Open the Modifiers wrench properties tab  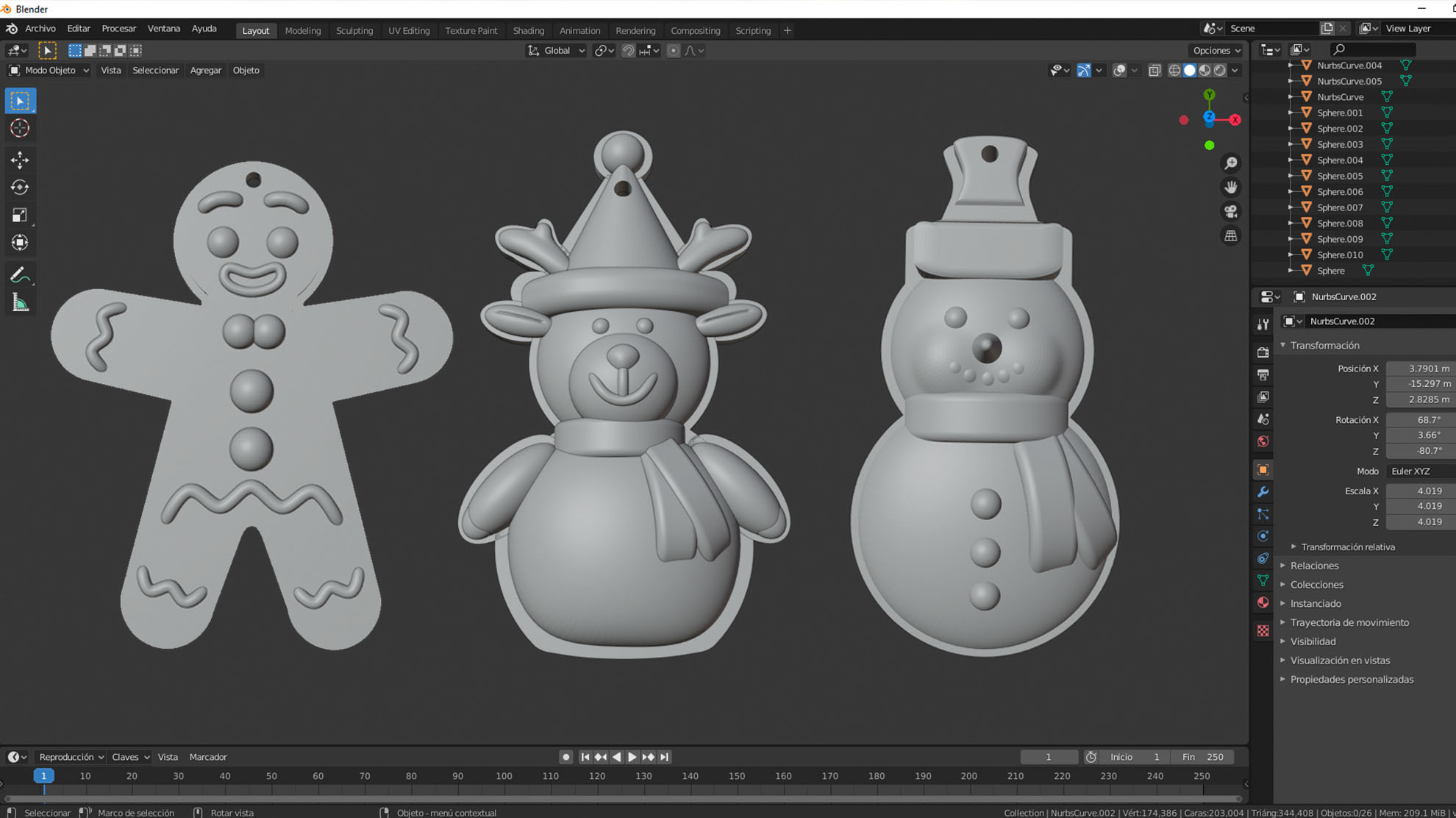(x=1263, y=492)
